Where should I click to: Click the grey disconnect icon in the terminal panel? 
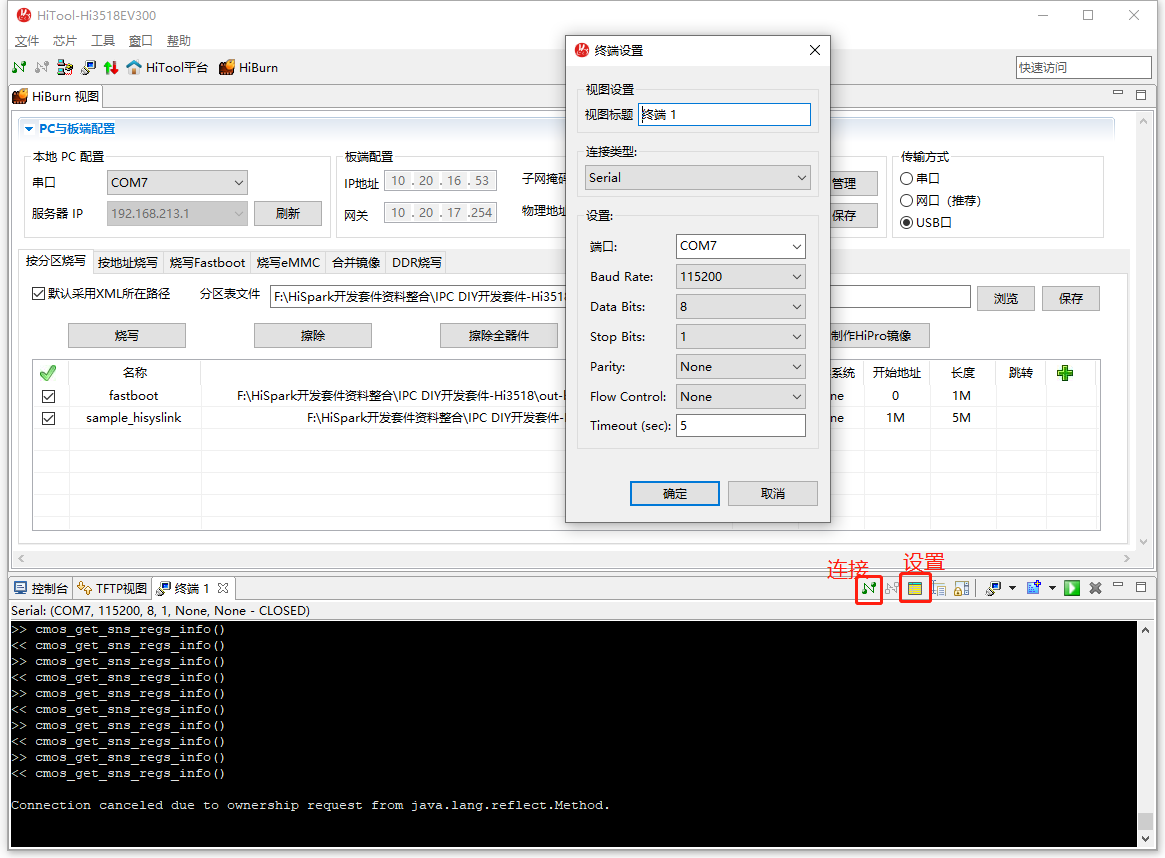[892, 589]
